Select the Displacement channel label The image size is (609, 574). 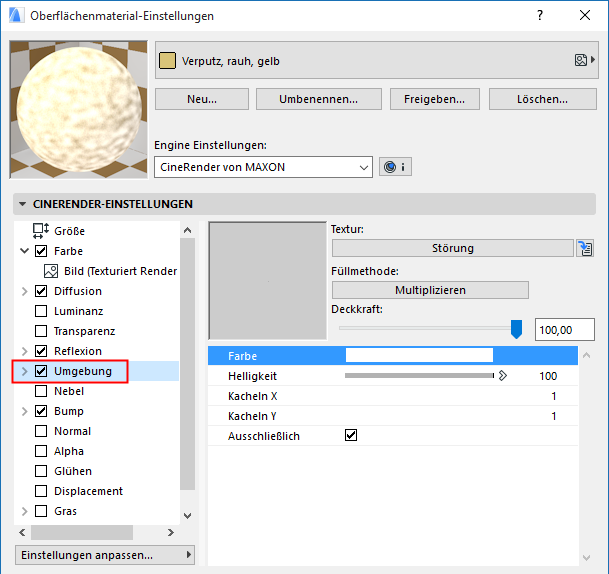pos(88,491)
